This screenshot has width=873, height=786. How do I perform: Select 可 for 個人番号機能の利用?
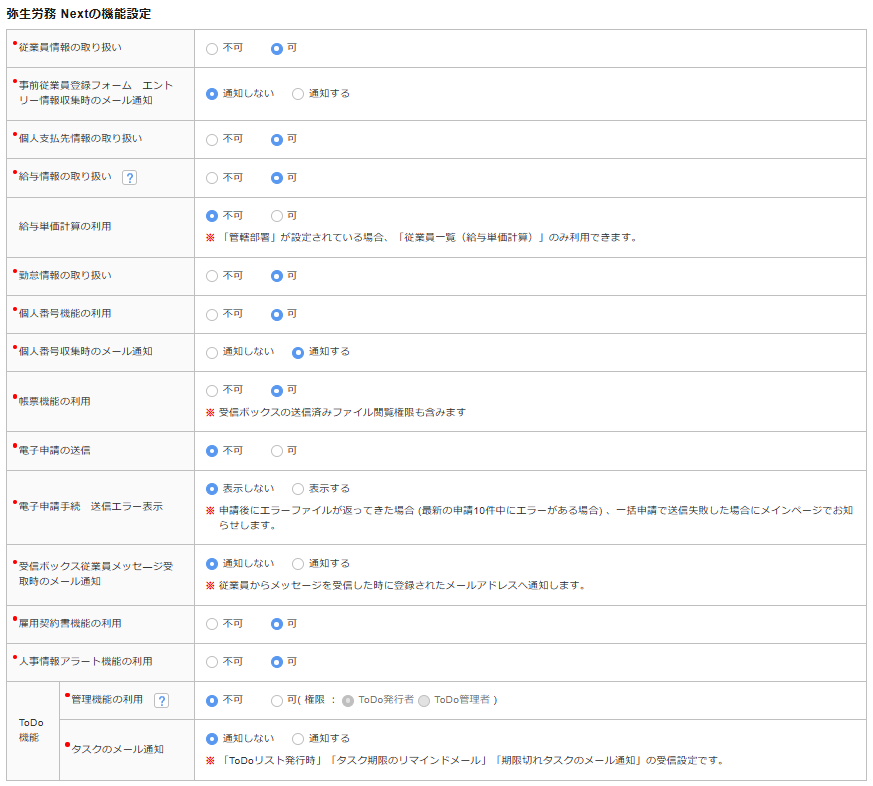click(x=277, y=315)
